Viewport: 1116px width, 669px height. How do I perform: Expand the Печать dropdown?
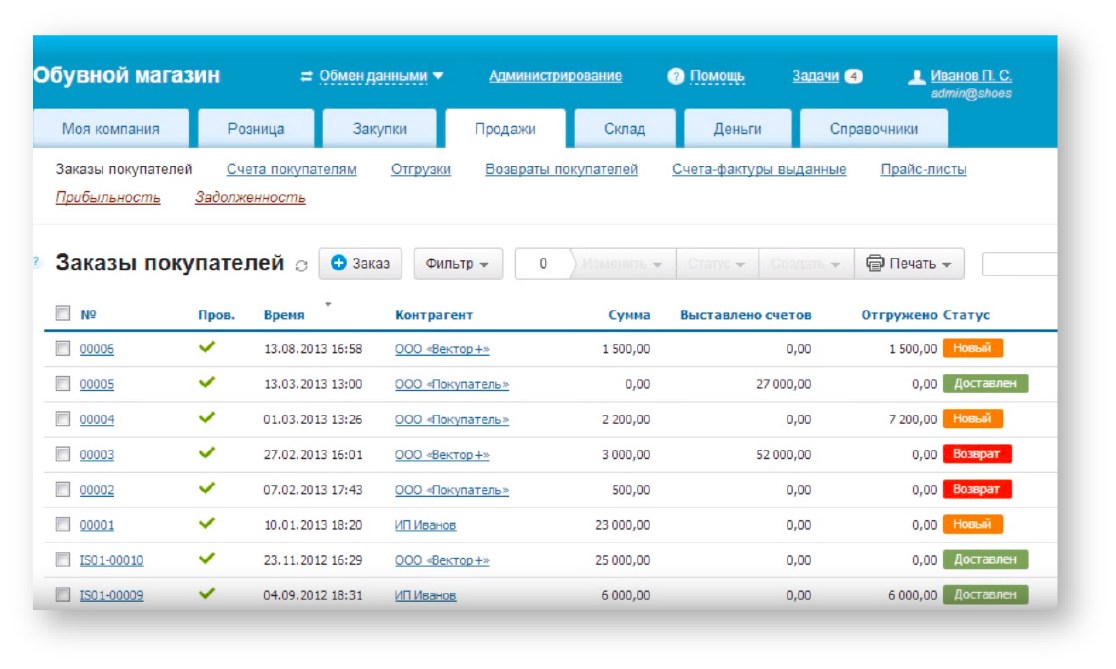click(x=909, y=263)
